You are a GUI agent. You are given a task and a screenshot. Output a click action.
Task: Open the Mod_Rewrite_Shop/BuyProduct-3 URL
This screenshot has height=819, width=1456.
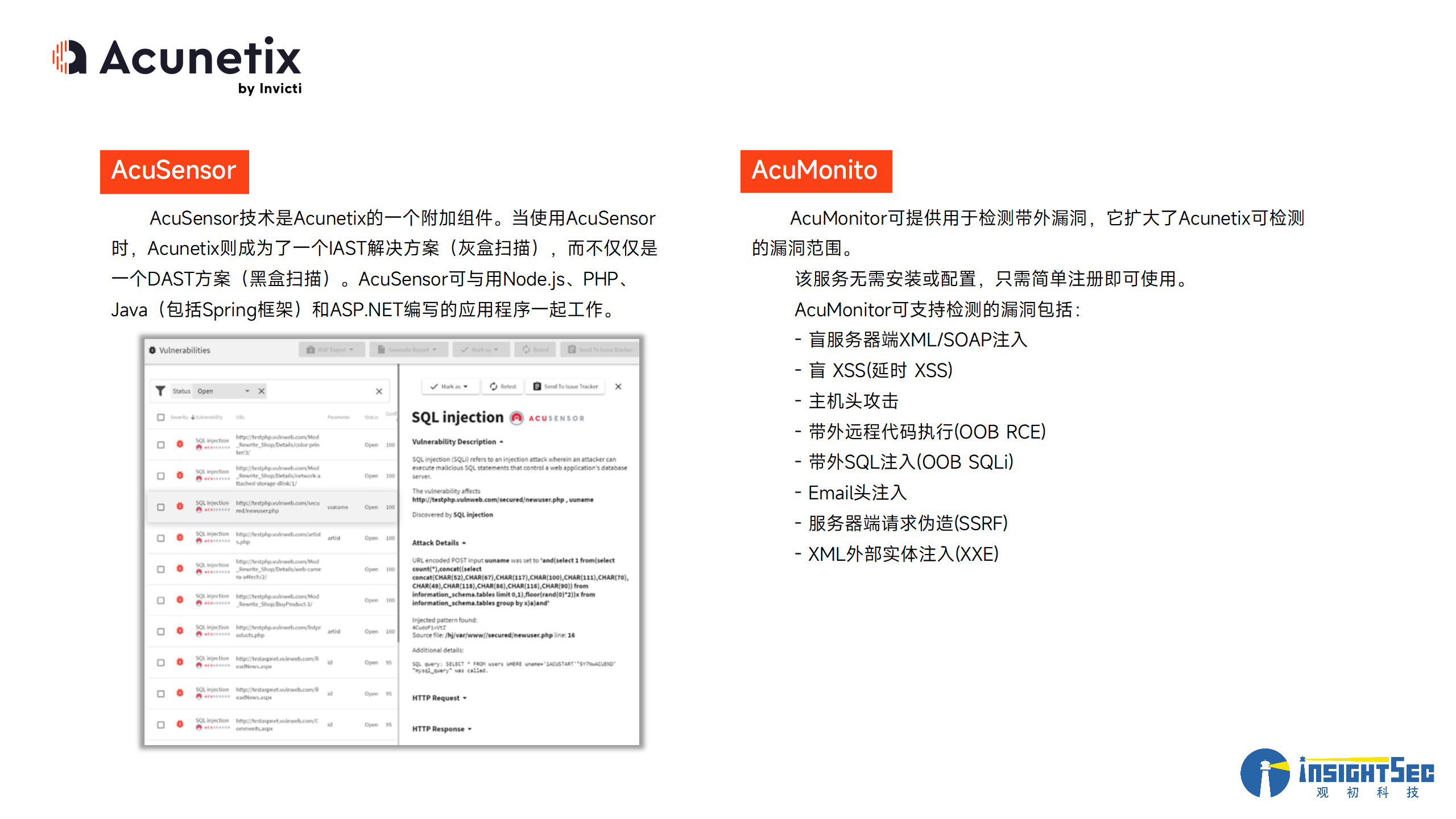[x=278, y=601]
